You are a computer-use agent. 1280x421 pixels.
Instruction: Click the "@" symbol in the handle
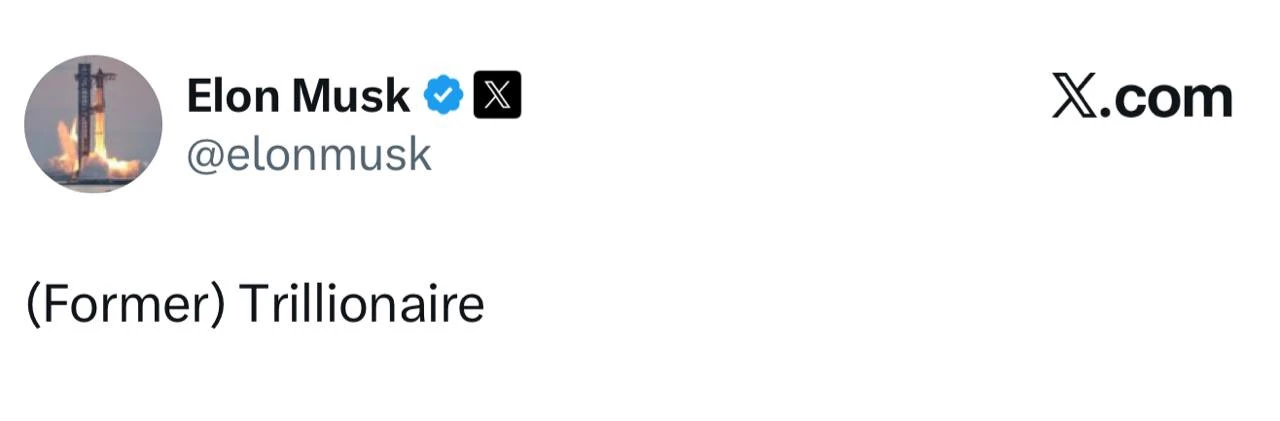[x=205, y=156]
